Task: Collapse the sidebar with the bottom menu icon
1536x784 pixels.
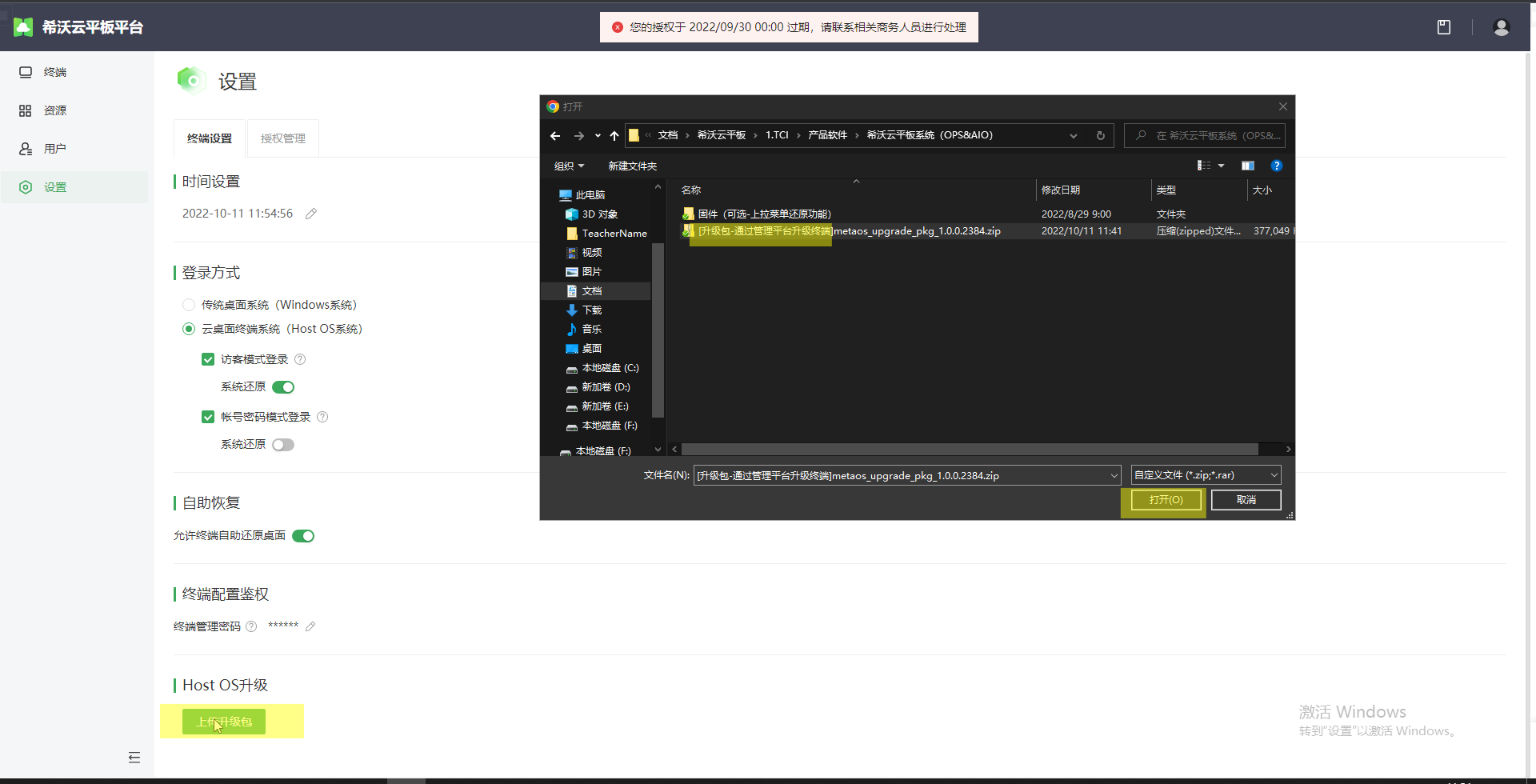Action: point(134,757)
